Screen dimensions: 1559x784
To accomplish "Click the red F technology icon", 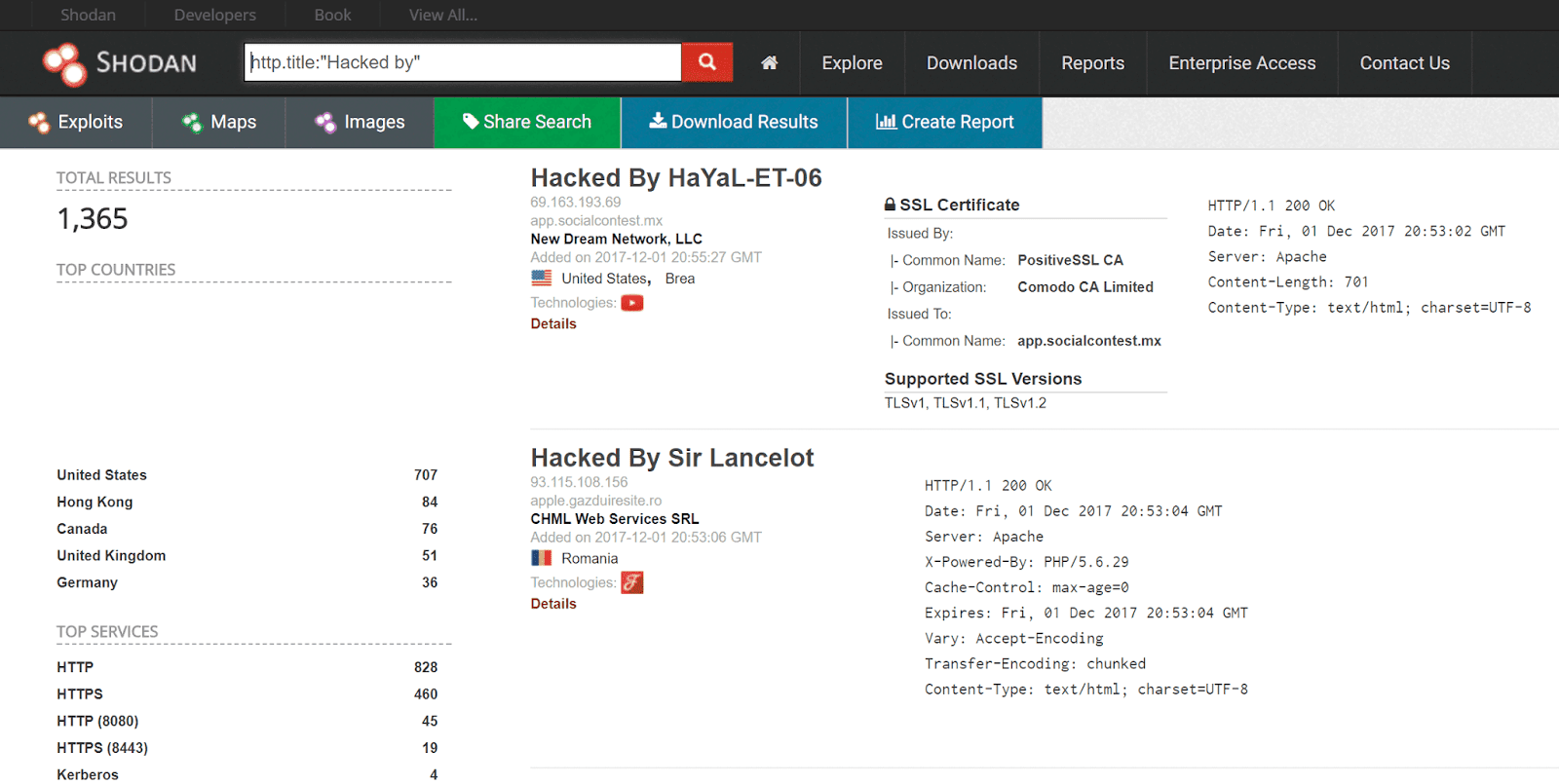I will [632, 582].
